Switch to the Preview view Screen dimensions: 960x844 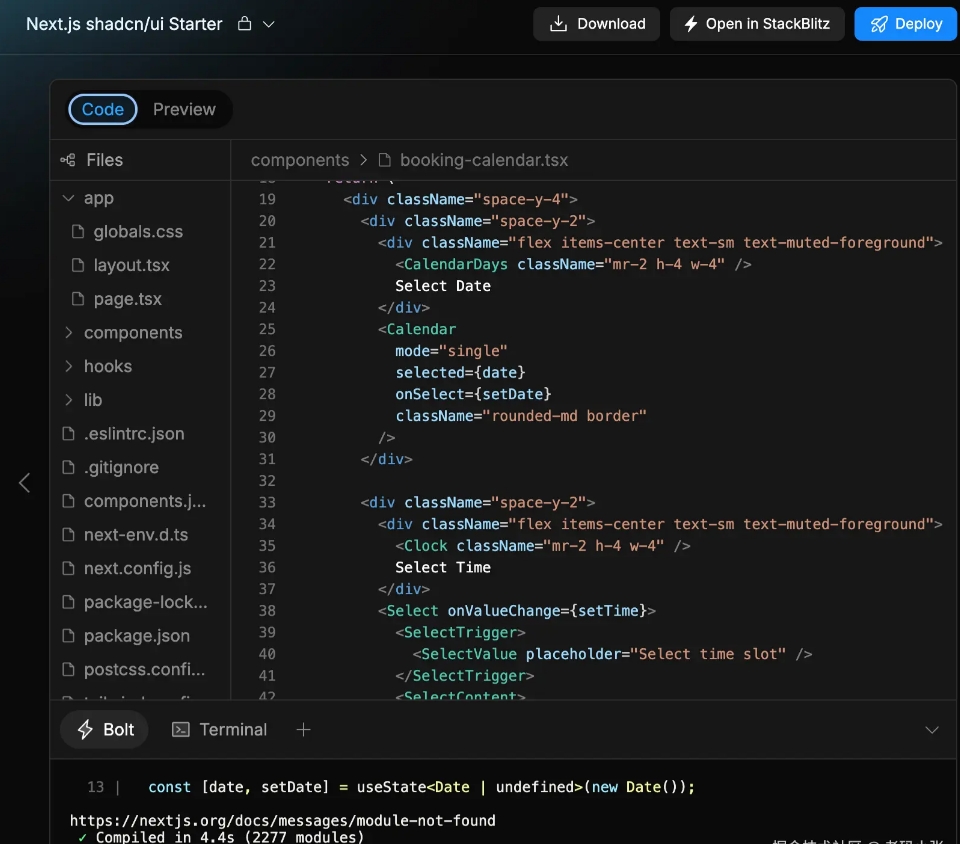[184, 110]
